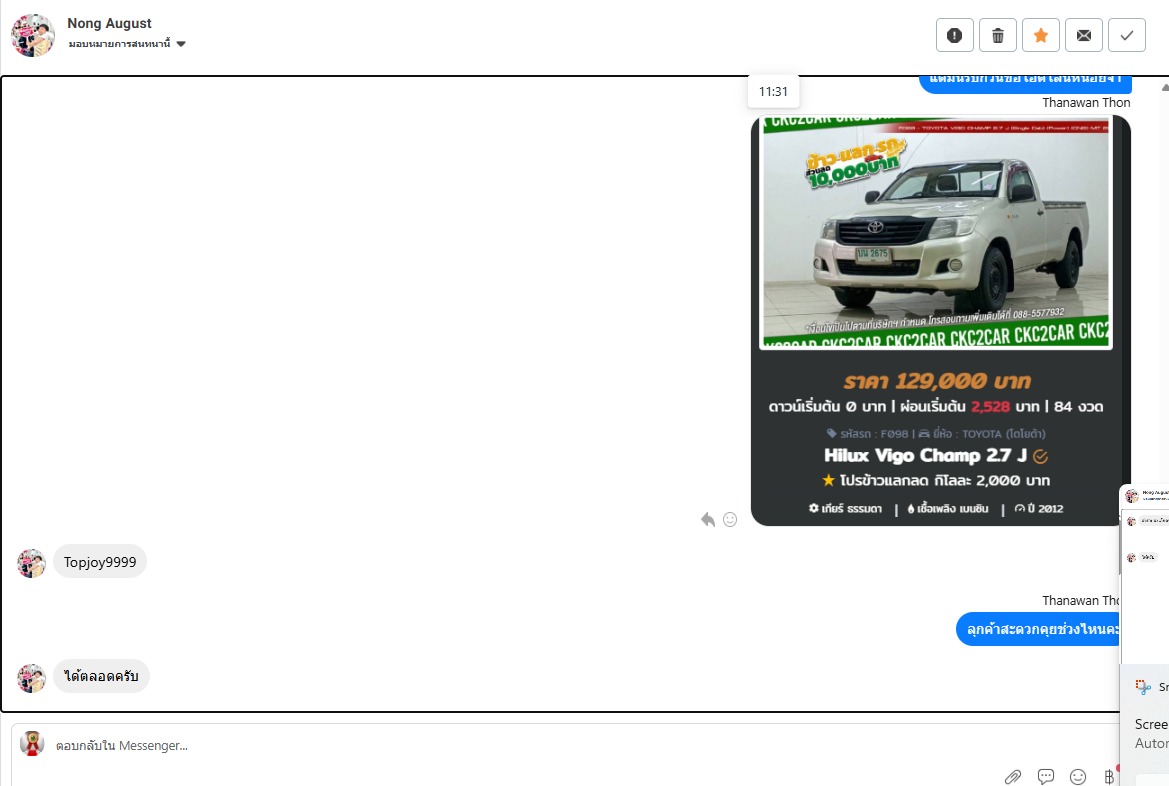Reply to the car listing message arrow
Viewport: 1169px width, 786px height.
[x=708, y=519]
